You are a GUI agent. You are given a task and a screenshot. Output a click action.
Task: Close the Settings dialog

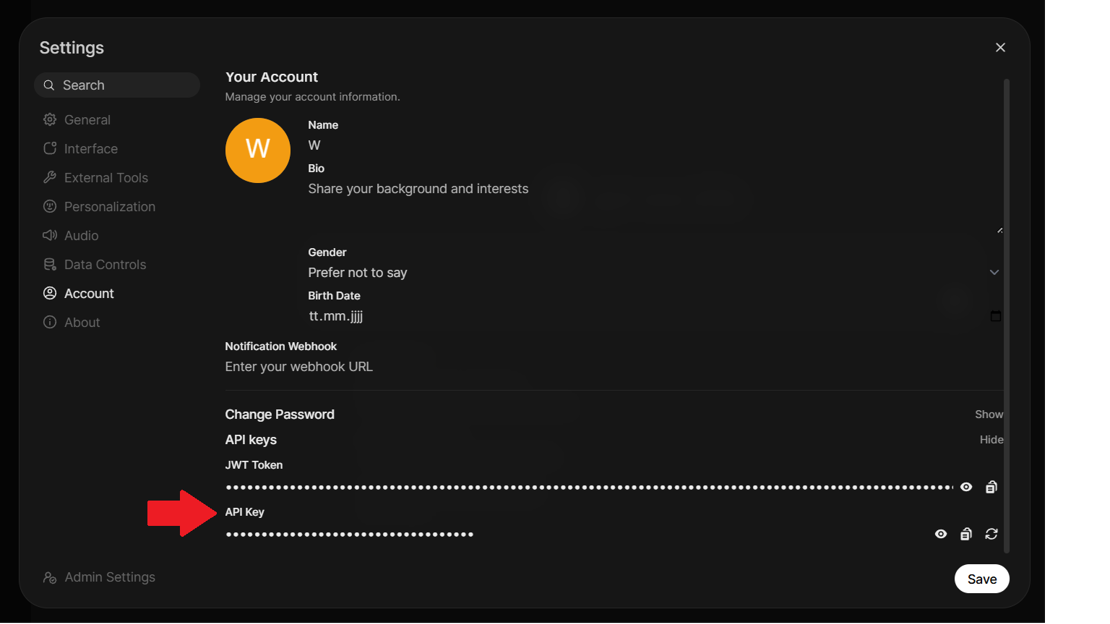tap(1000, 47)
